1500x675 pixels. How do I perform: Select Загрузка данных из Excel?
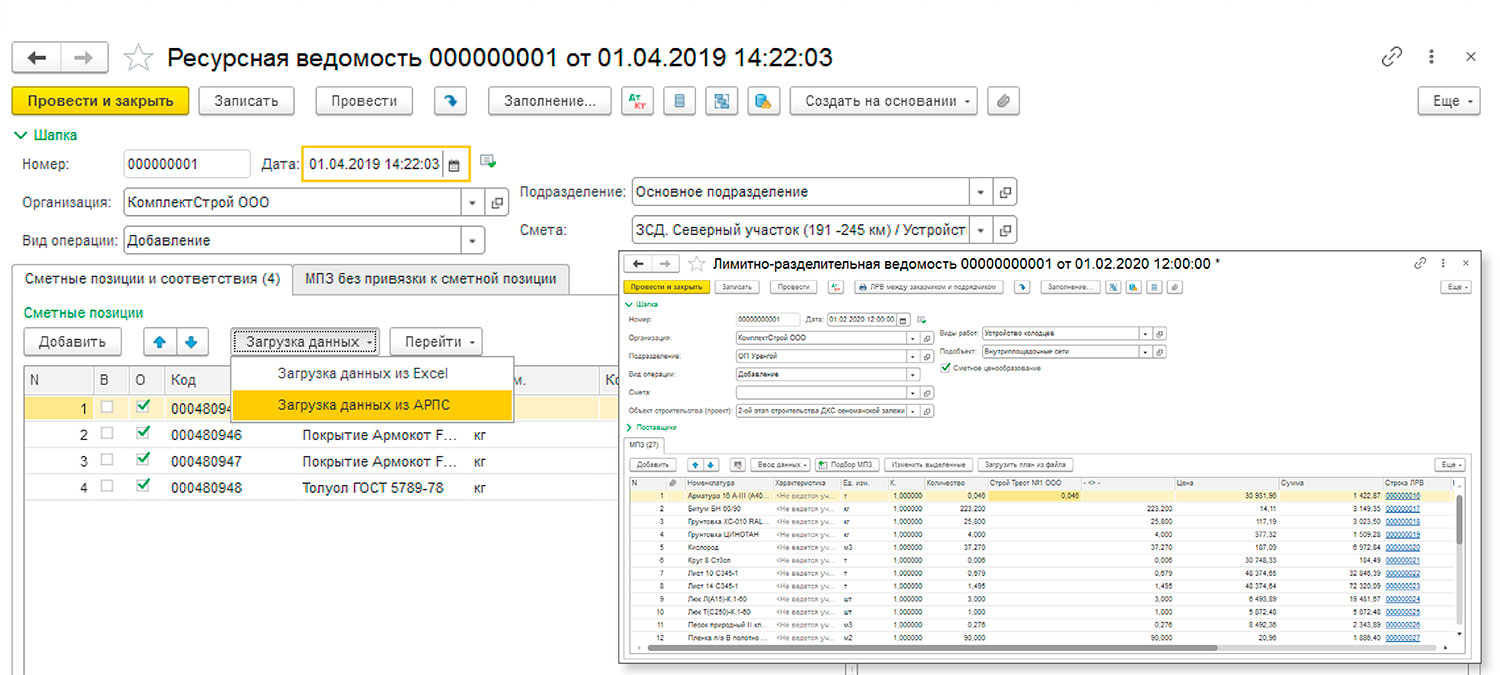[362, 374]
